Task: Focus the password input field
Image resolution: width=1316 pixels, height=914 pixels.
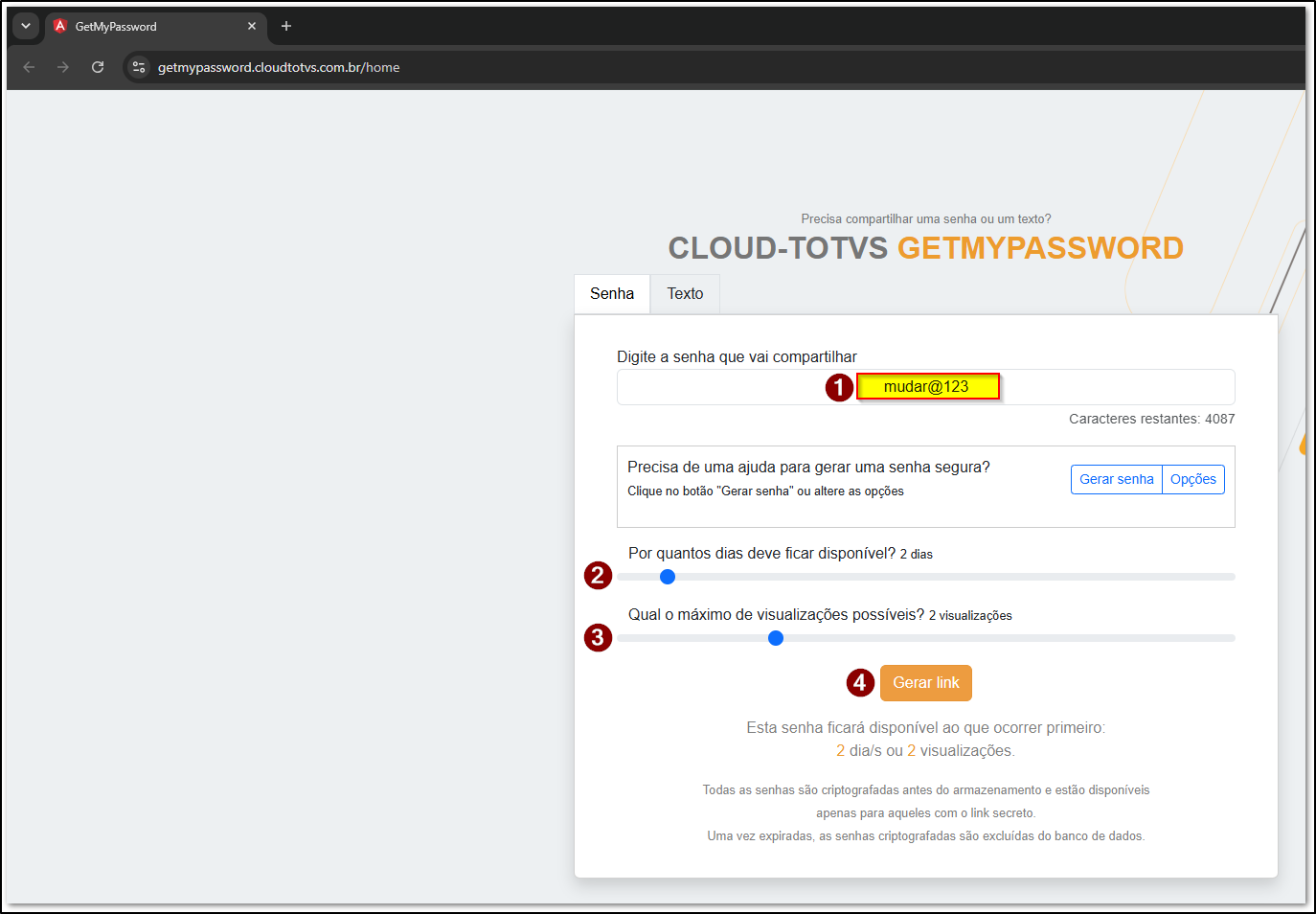Action: pos(925,387)
